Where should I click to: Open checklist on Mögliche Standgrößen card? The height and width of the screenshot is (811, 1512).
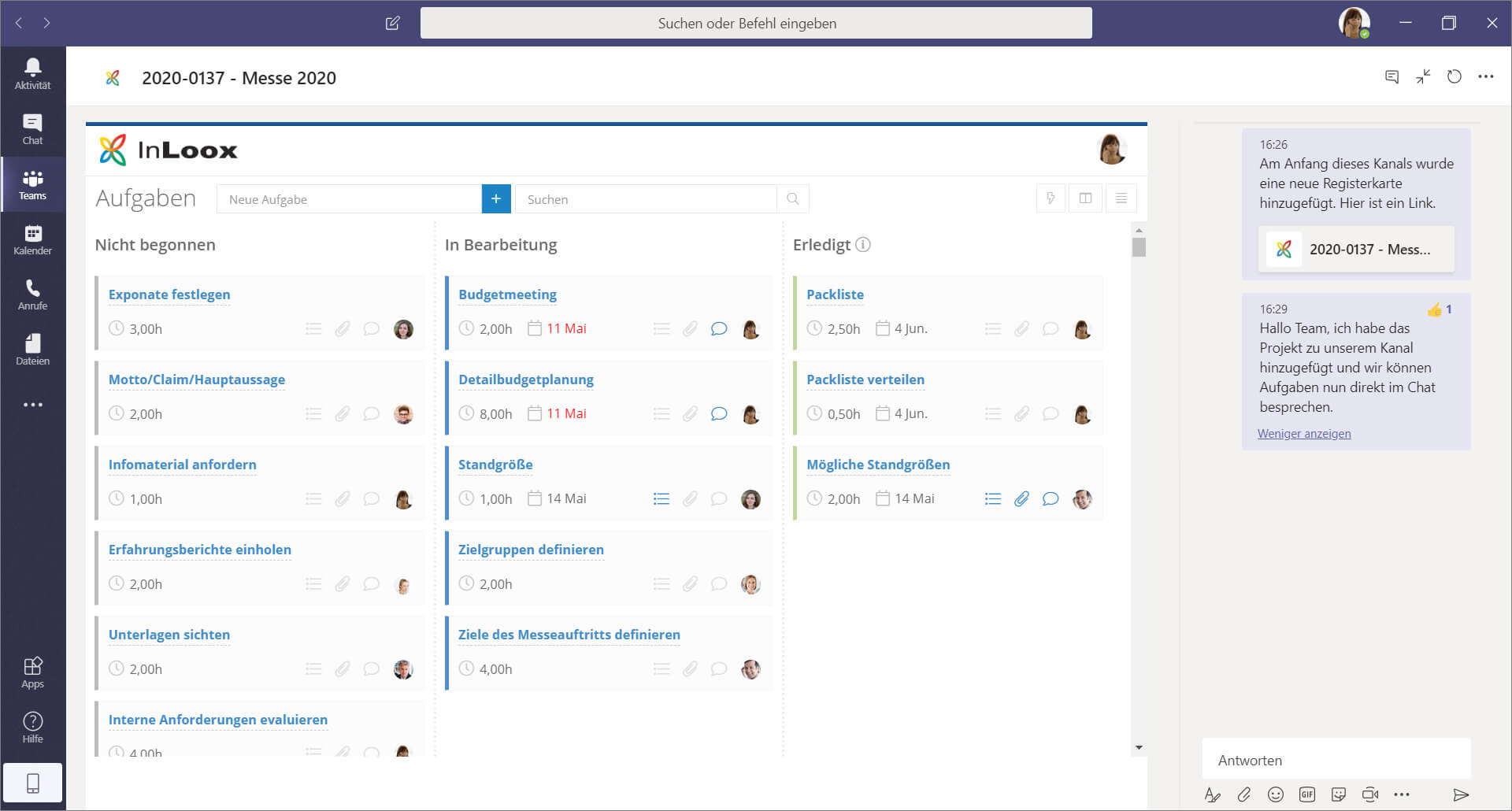[x=993, y=498]
